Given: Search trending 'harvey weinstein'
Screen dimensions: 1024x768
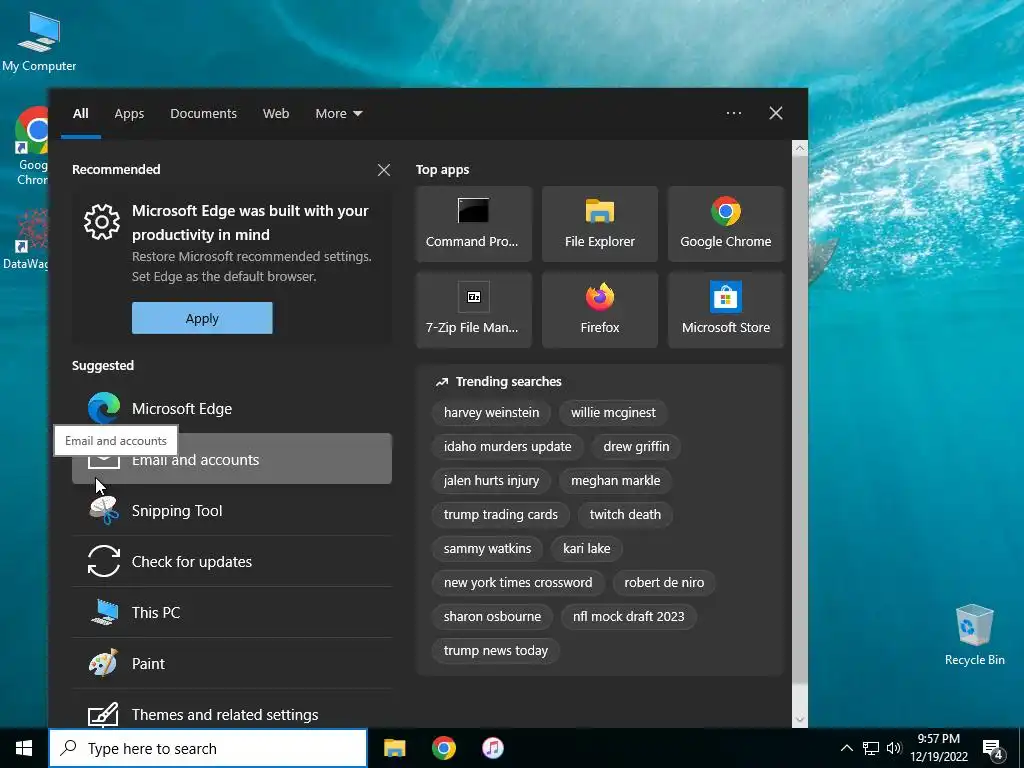Looking at the screenshot, I should (491, 412).
